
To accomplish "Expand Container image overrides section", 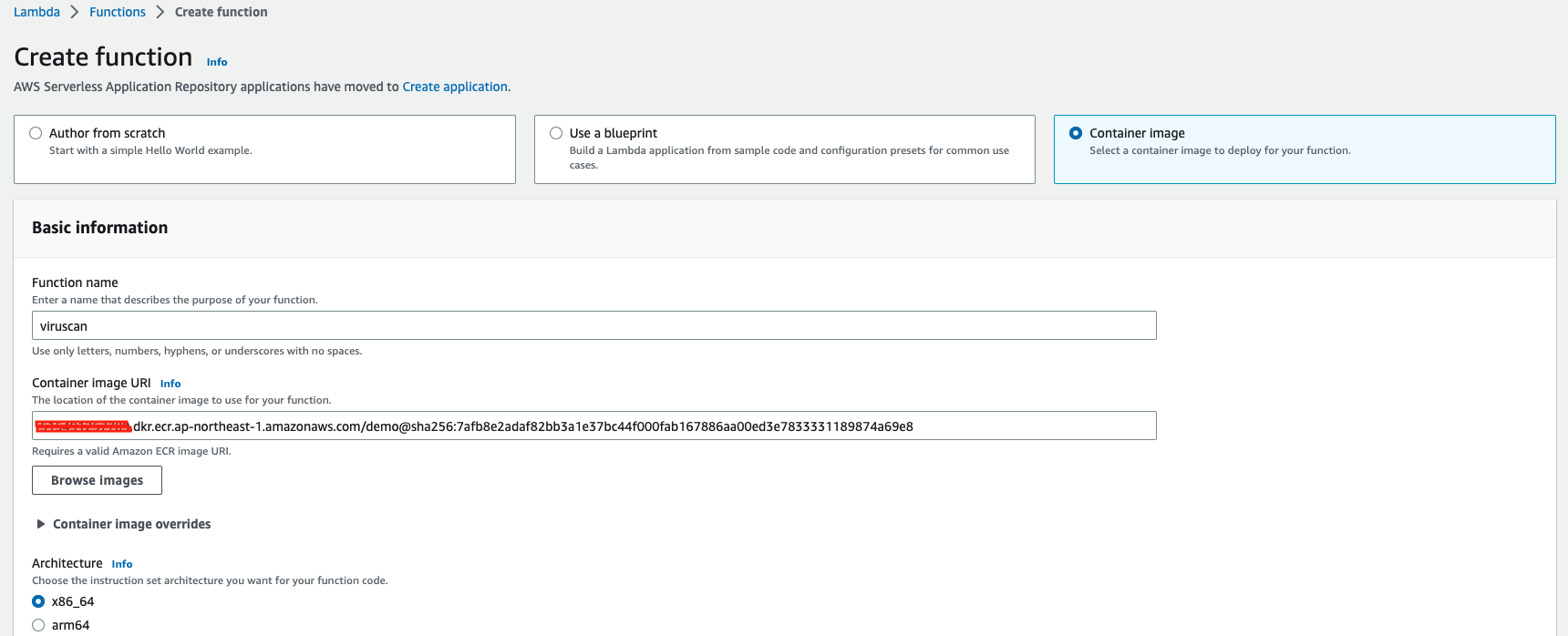I will pos(123,524).
